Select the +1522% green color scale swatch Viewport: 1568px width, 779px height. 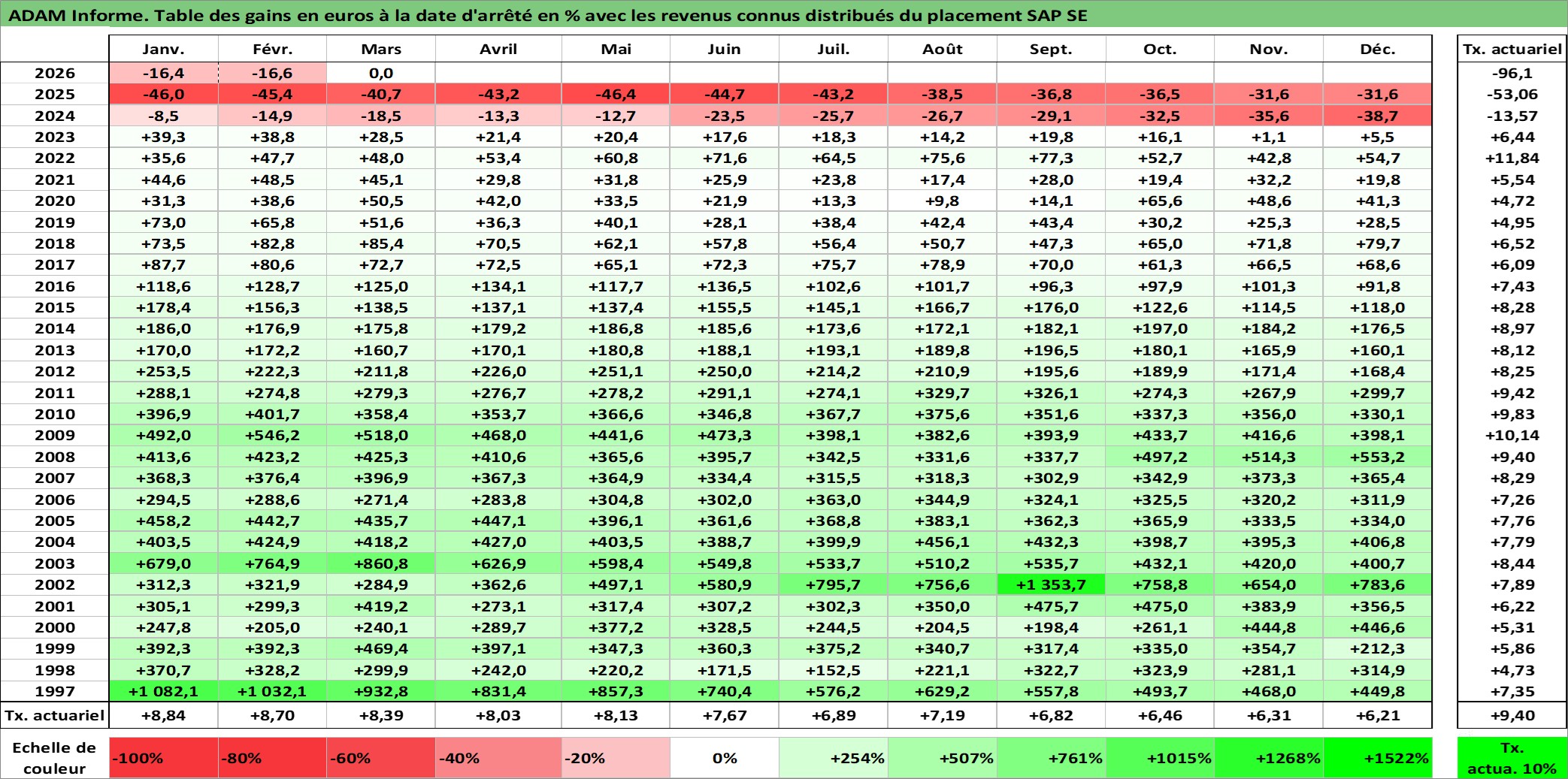point(1378,758)
